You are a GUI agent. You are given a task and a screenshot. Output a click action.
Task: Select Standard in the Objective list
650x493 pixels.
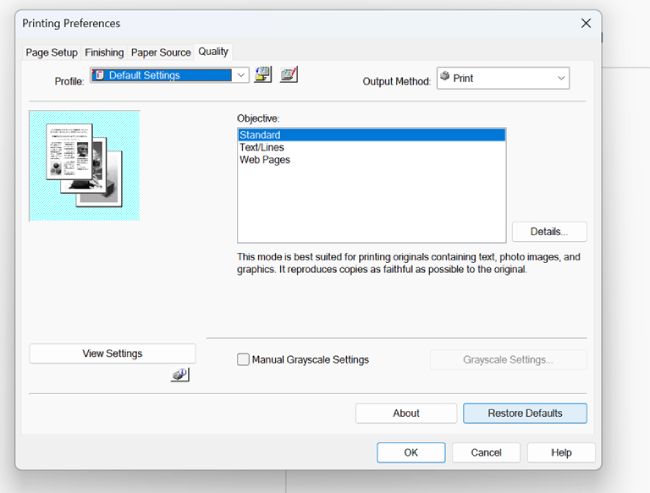coord(260,135)
